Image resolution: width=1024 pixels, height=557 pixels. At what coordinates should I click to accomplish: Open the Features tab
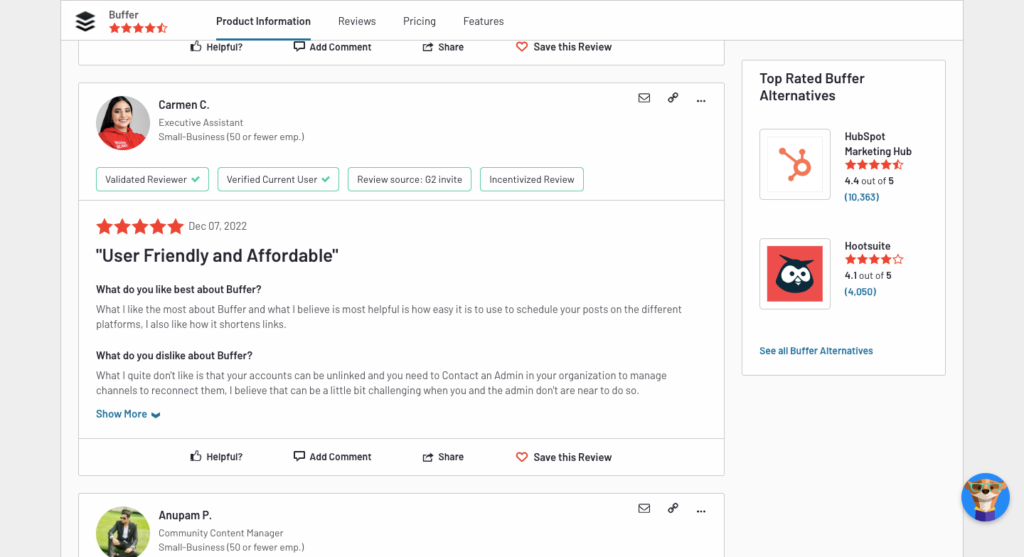pyautogui.click(x=483, y=21)
